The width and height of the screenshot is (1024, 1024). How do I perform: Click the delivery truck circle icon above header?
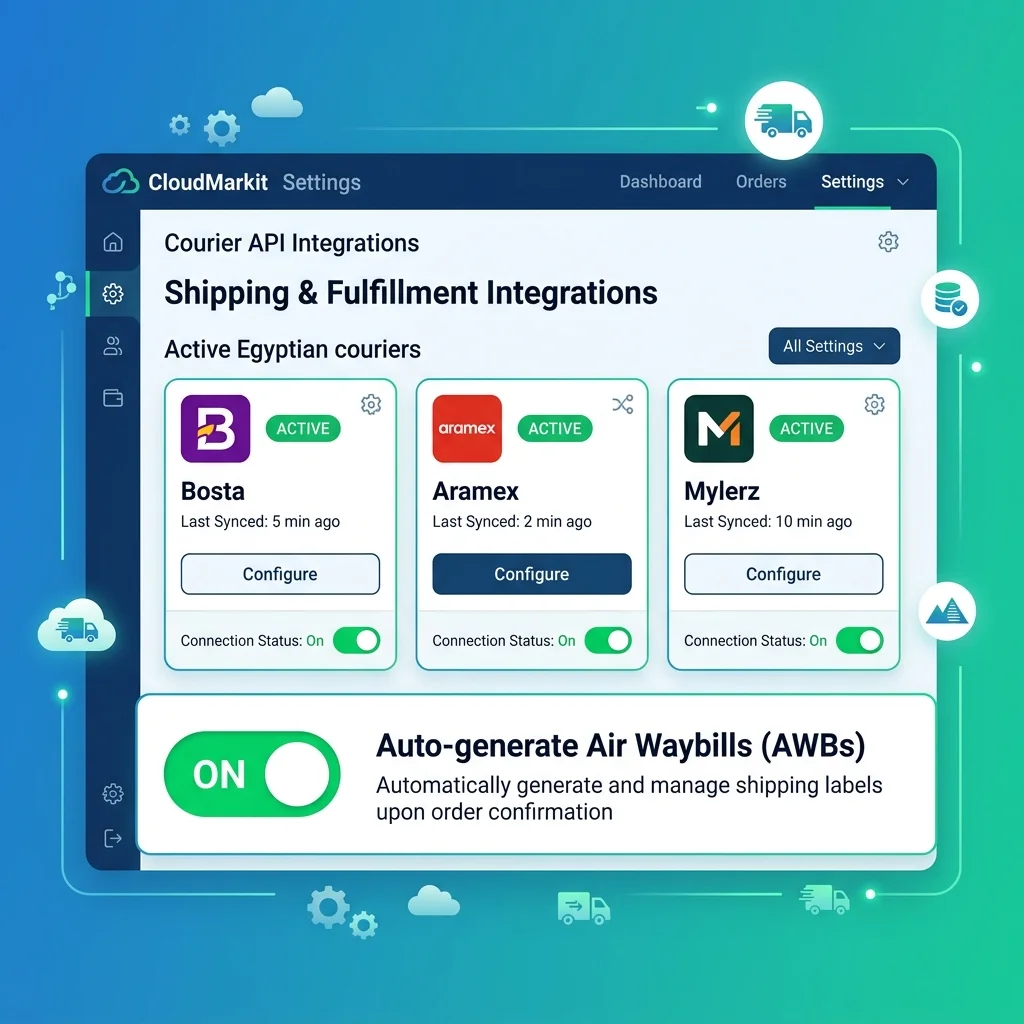(784, 121)
